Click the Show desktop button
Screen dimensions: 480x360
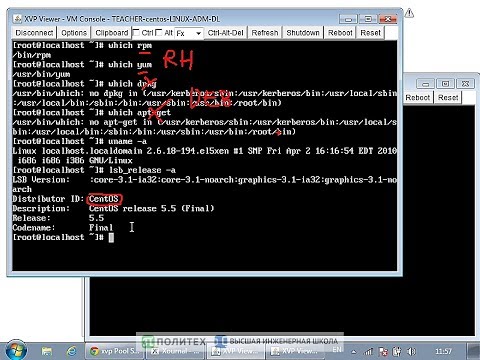click(x=474, y=351)
